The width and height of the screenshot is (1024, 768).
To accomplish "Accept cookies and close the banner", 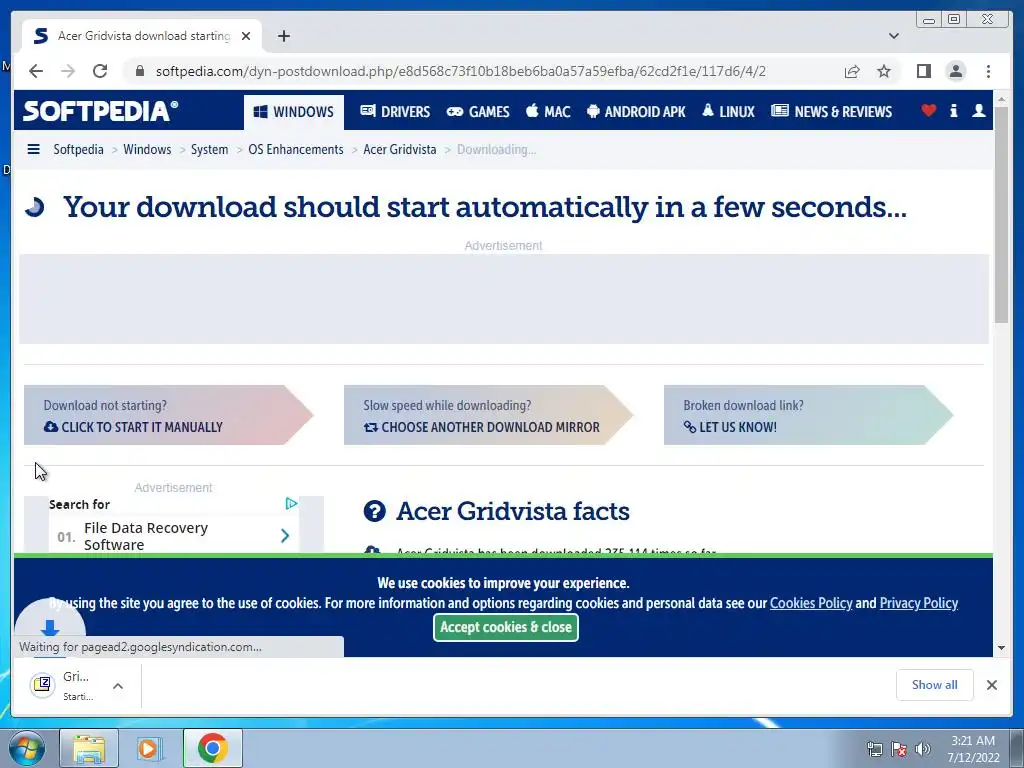I will pos(505,627).
